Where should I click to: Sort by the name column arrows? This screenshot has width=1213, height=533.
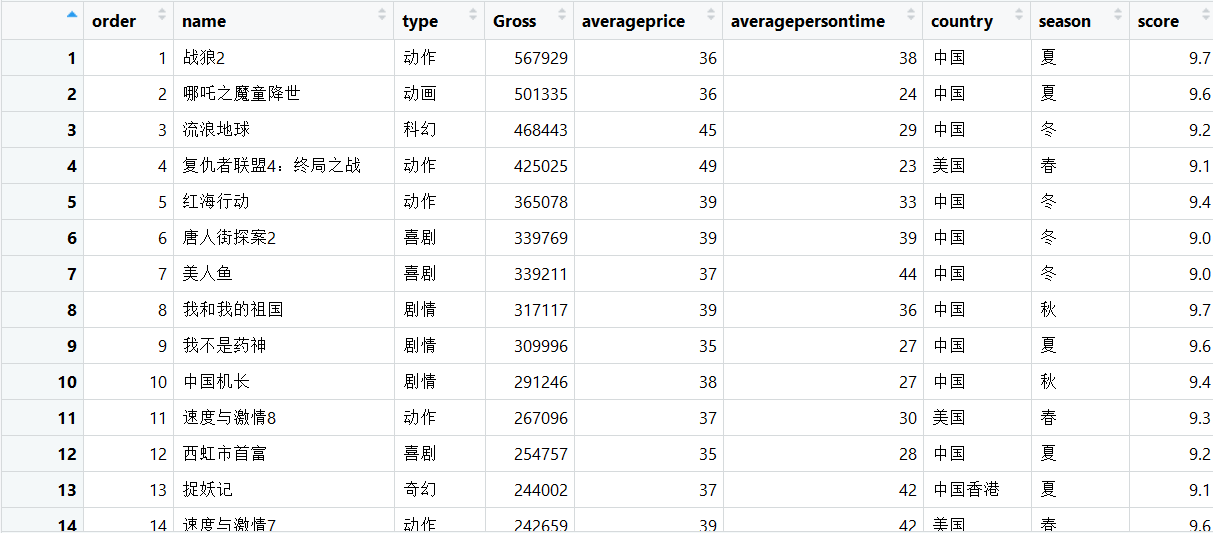pos(382,16)
